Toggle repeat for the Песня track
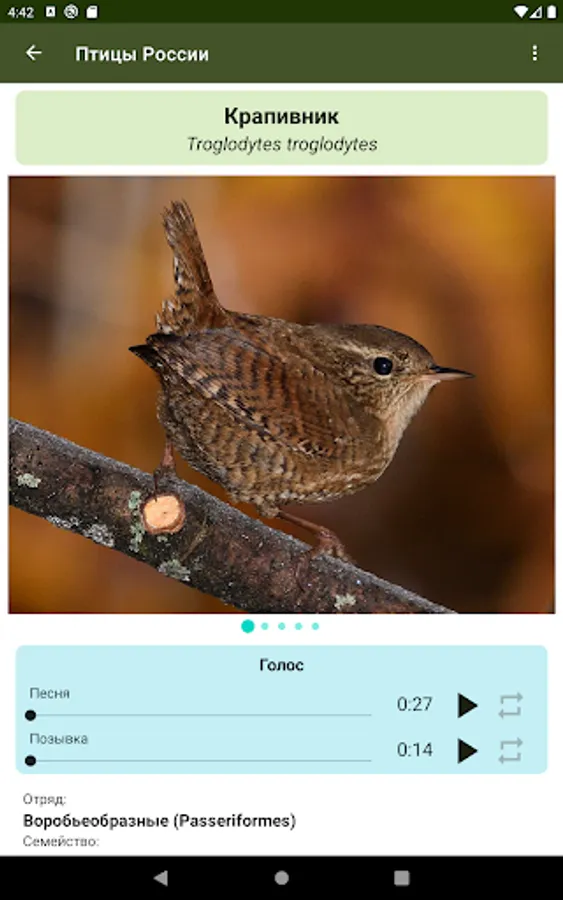563x900 pixels. pos(510,705)
